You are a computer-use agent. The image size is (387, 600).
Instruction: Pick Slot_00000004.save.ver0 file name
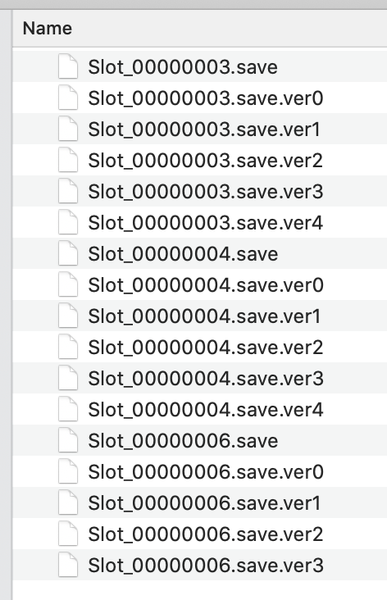click(x=206, y=285)
